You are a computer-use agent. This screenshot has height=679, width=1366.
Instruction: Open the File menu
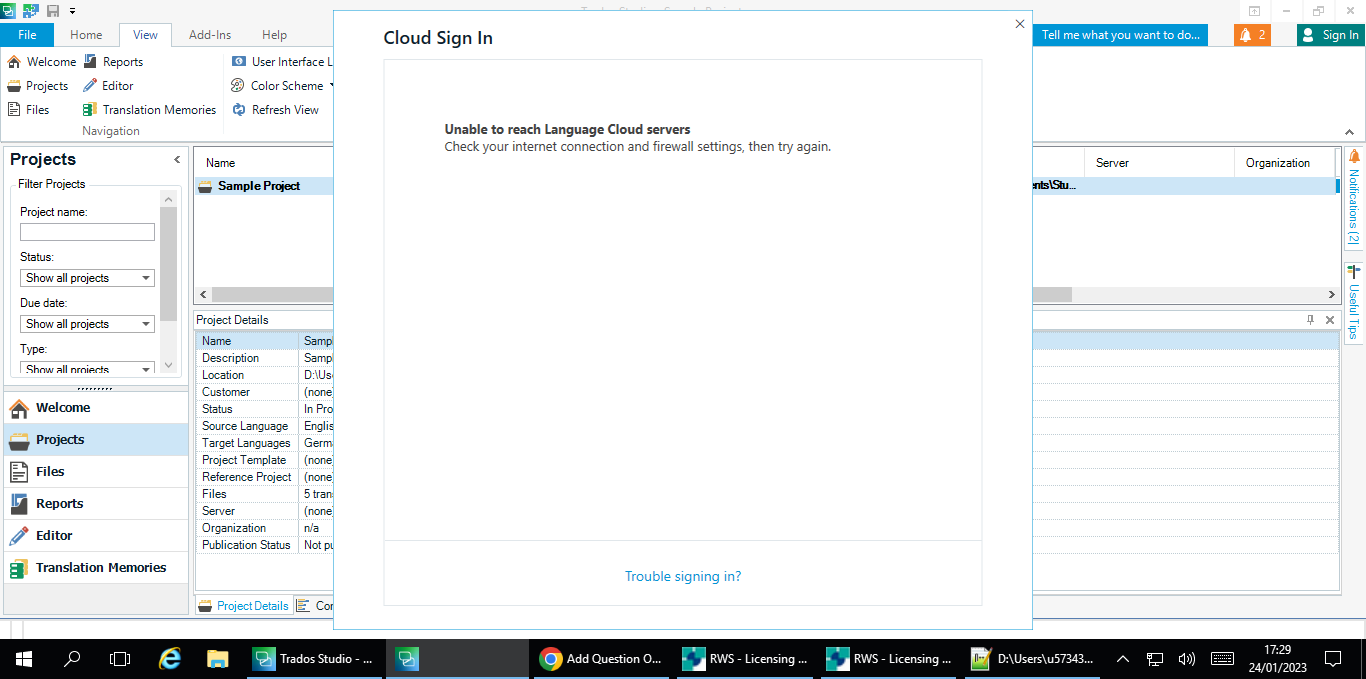coord(27,34)
